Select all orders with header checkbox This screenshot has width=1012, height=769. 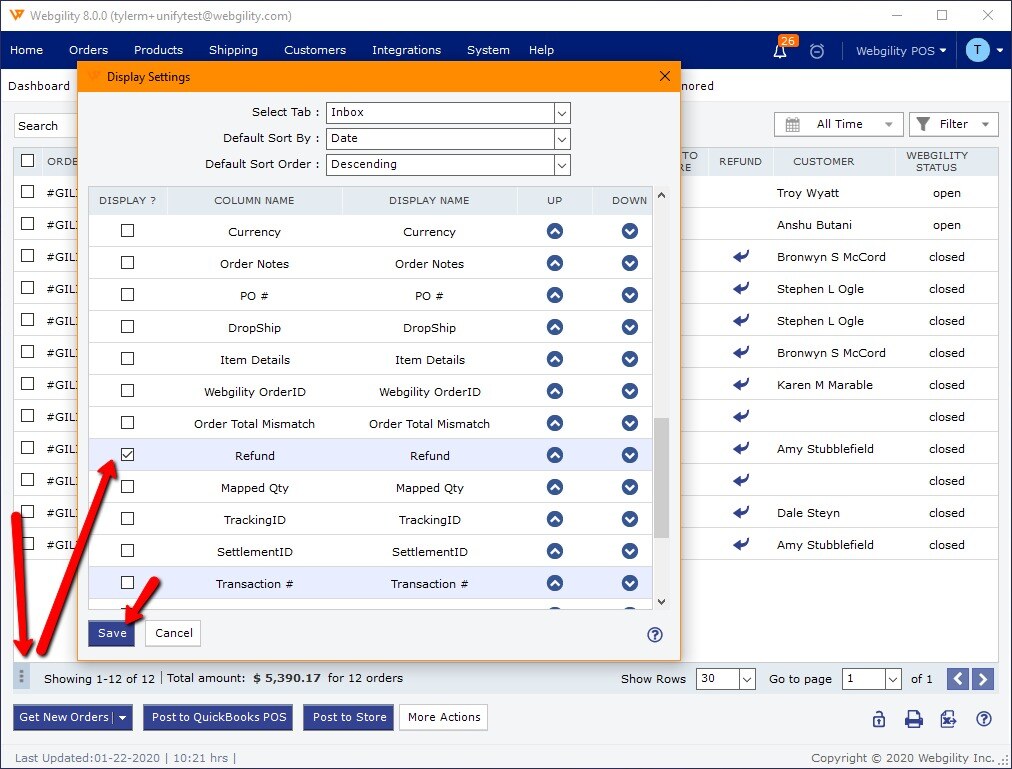[27, 160]
